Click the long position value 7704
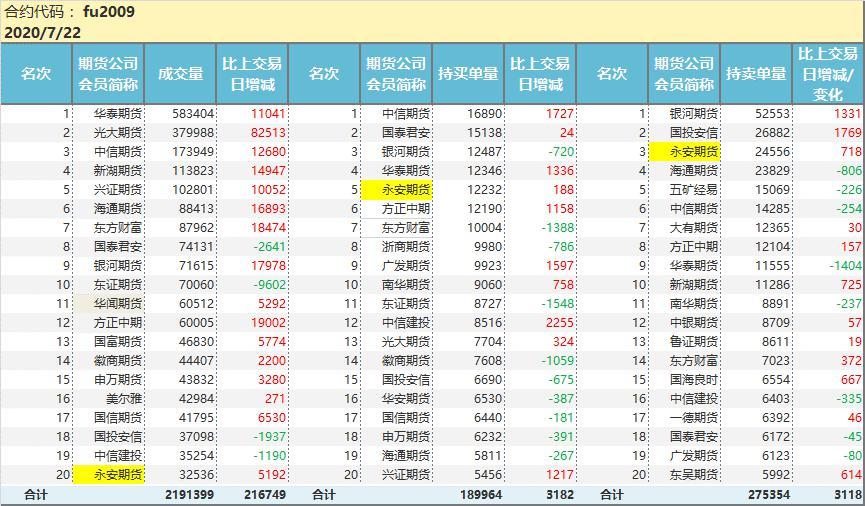This screenshot has height=506, width=865. coord(488,342)
